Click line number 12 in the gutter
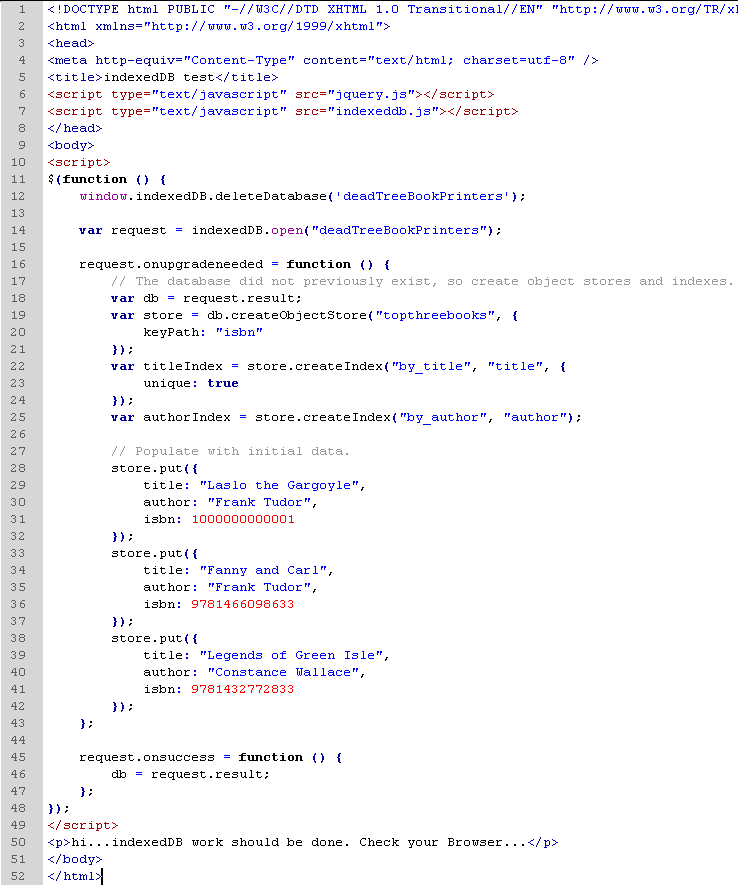Image resolution: width=738 pixels, height=885 pixels. coord(18,196)
